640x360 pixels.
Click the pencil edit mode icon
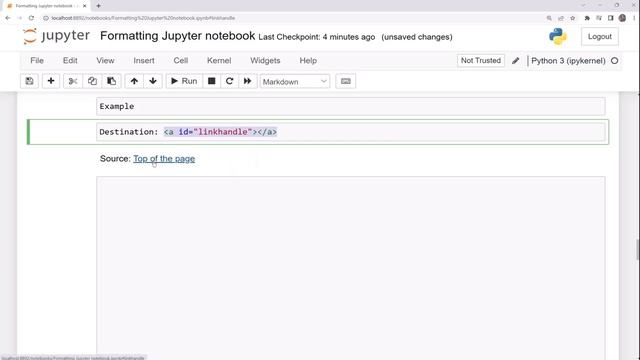pyautogui.click(x=516, y=61)
